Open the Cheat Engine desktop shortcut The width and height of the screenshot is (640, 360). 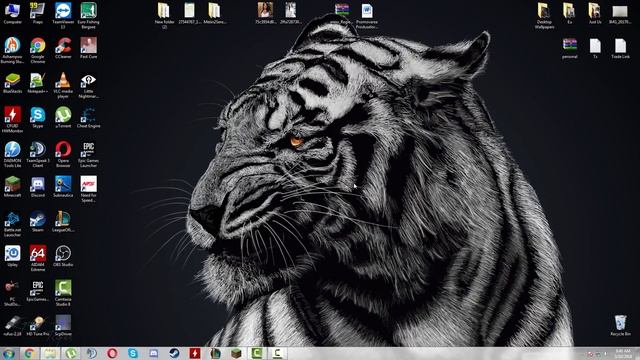coord(89,118)
